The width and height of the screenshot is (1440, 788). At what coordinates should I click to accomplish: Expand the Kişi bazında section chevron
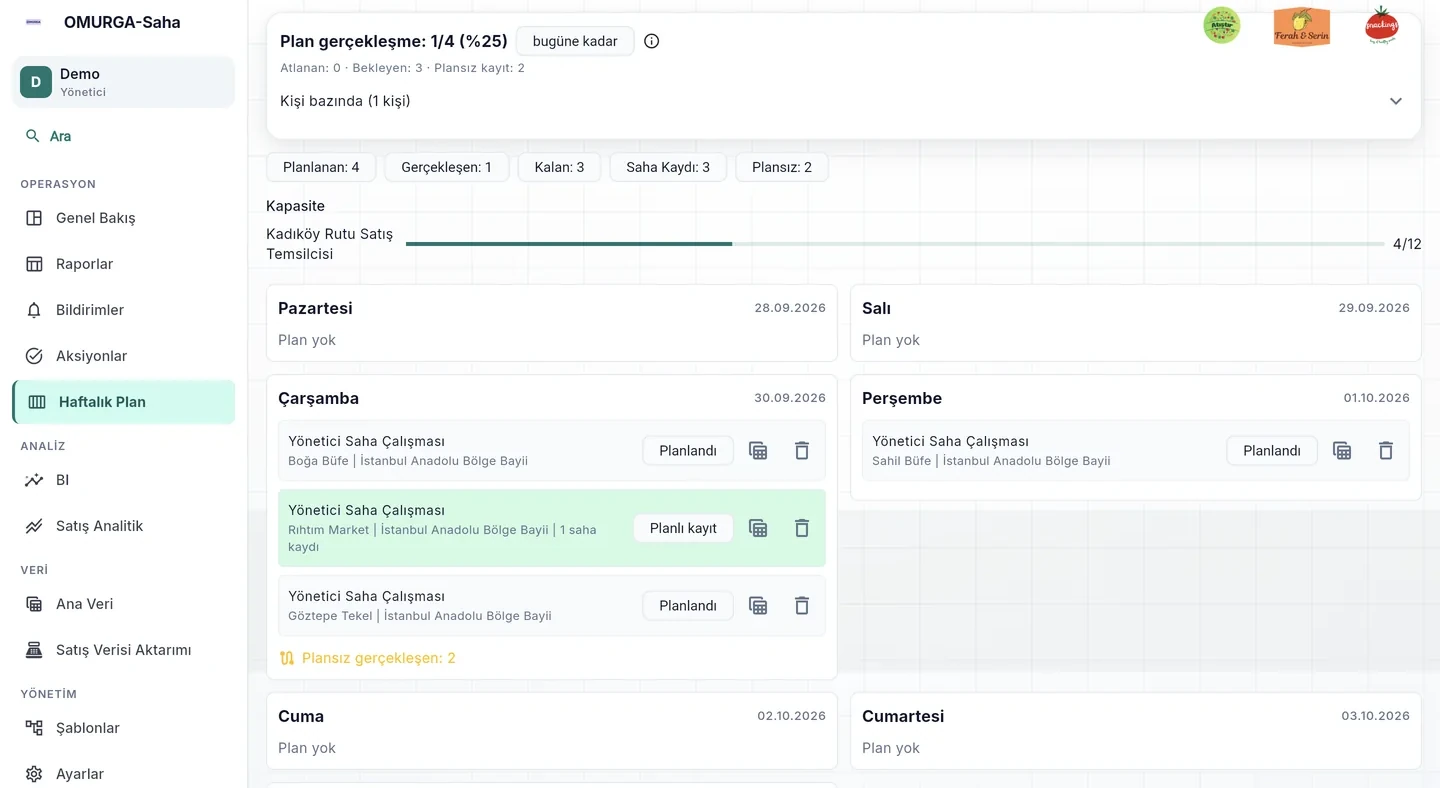click(1396, 101)
